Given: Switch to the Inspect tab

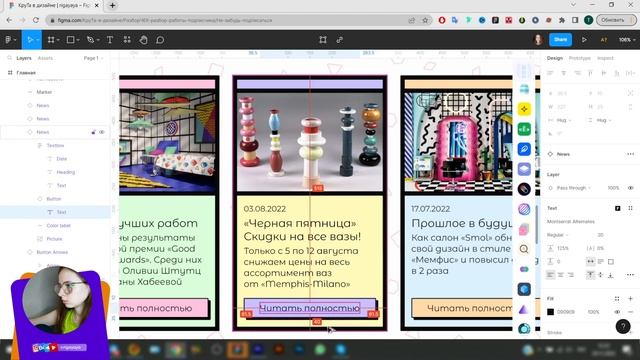Looking at the screenshot, I should pos(605,58).
